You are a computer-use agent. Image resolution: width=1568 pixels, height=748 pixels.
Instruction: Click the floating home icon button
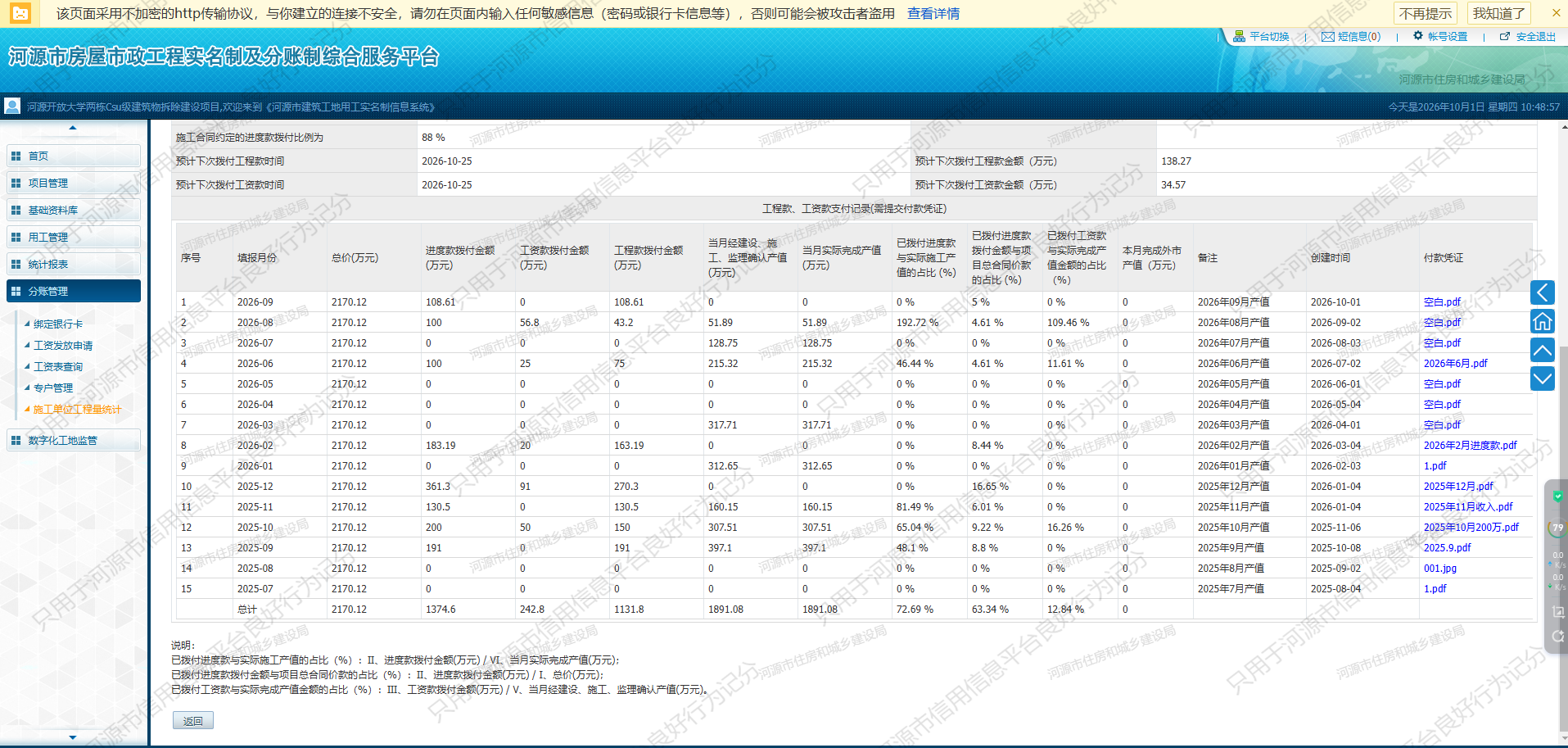1543,321
